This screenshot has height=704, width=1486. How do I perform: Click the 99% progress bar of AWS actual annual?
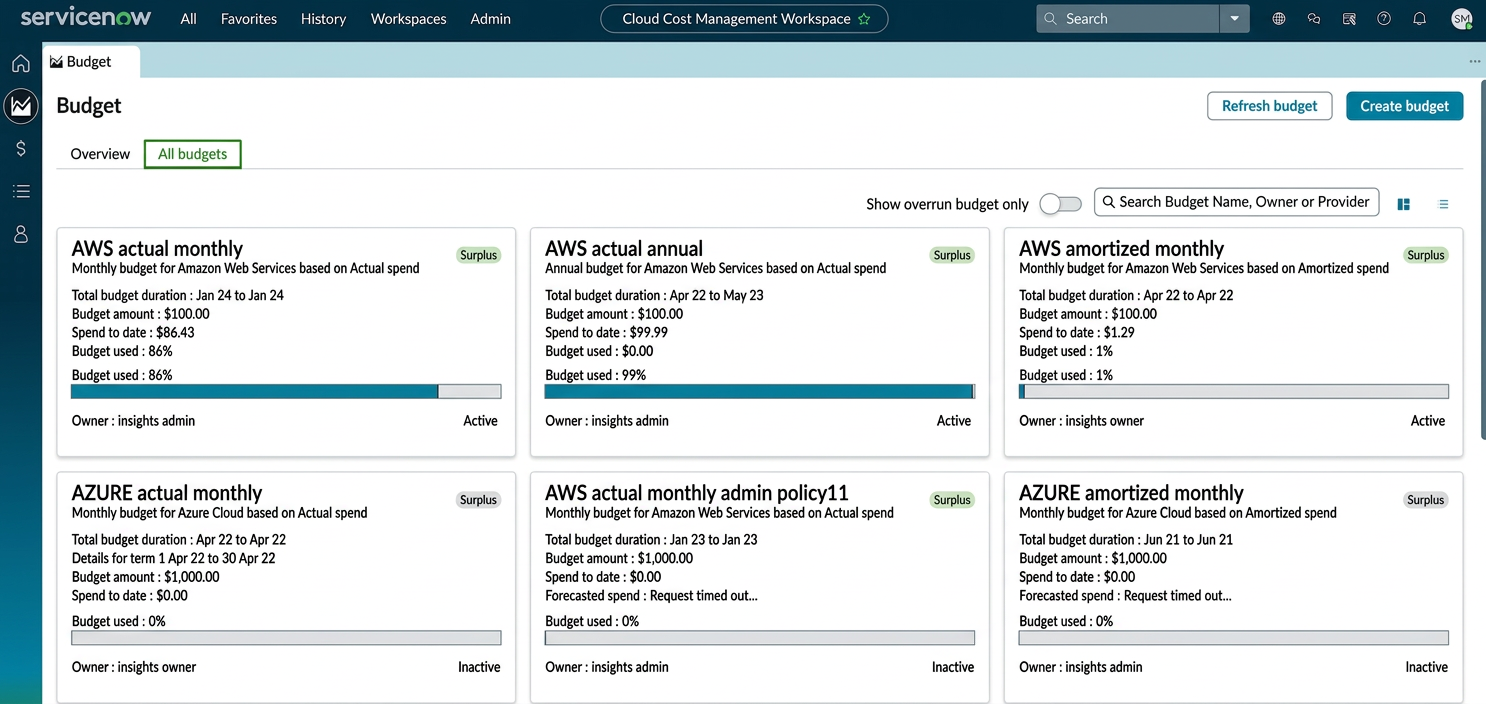760,392
